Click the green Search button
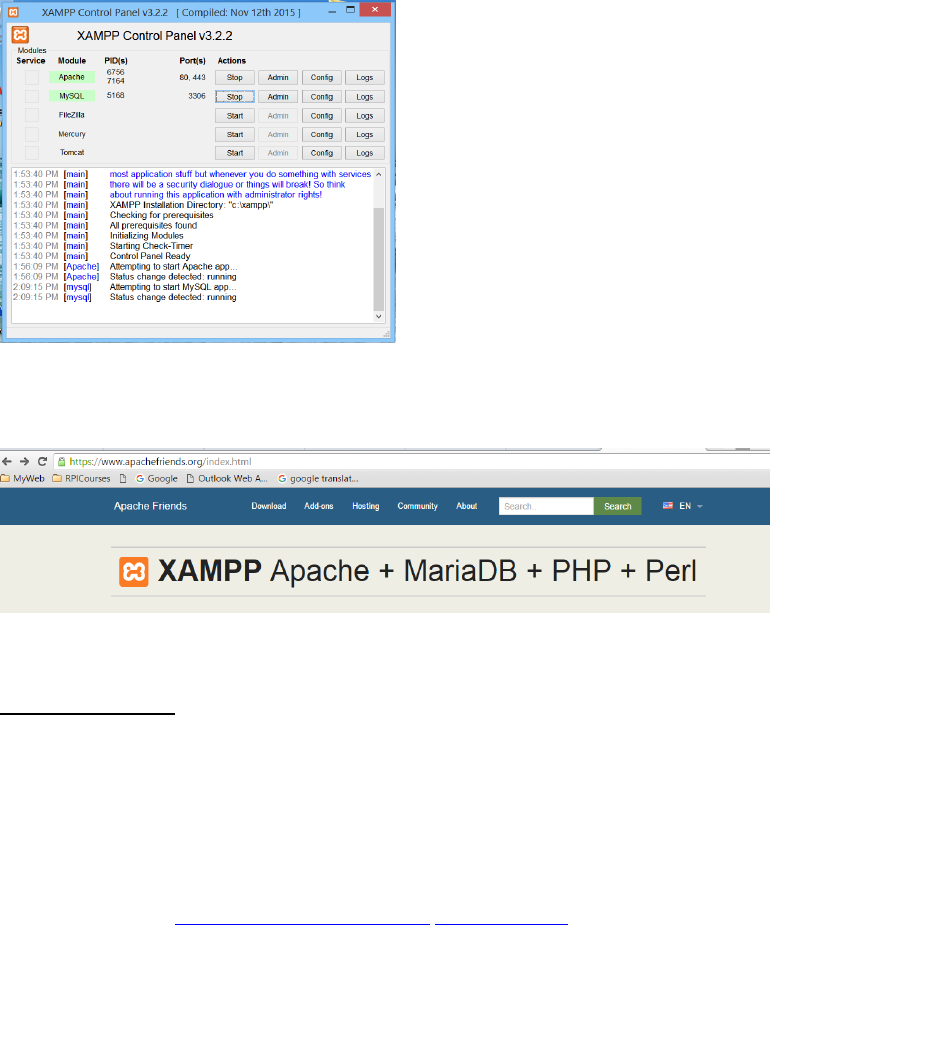 618,506
